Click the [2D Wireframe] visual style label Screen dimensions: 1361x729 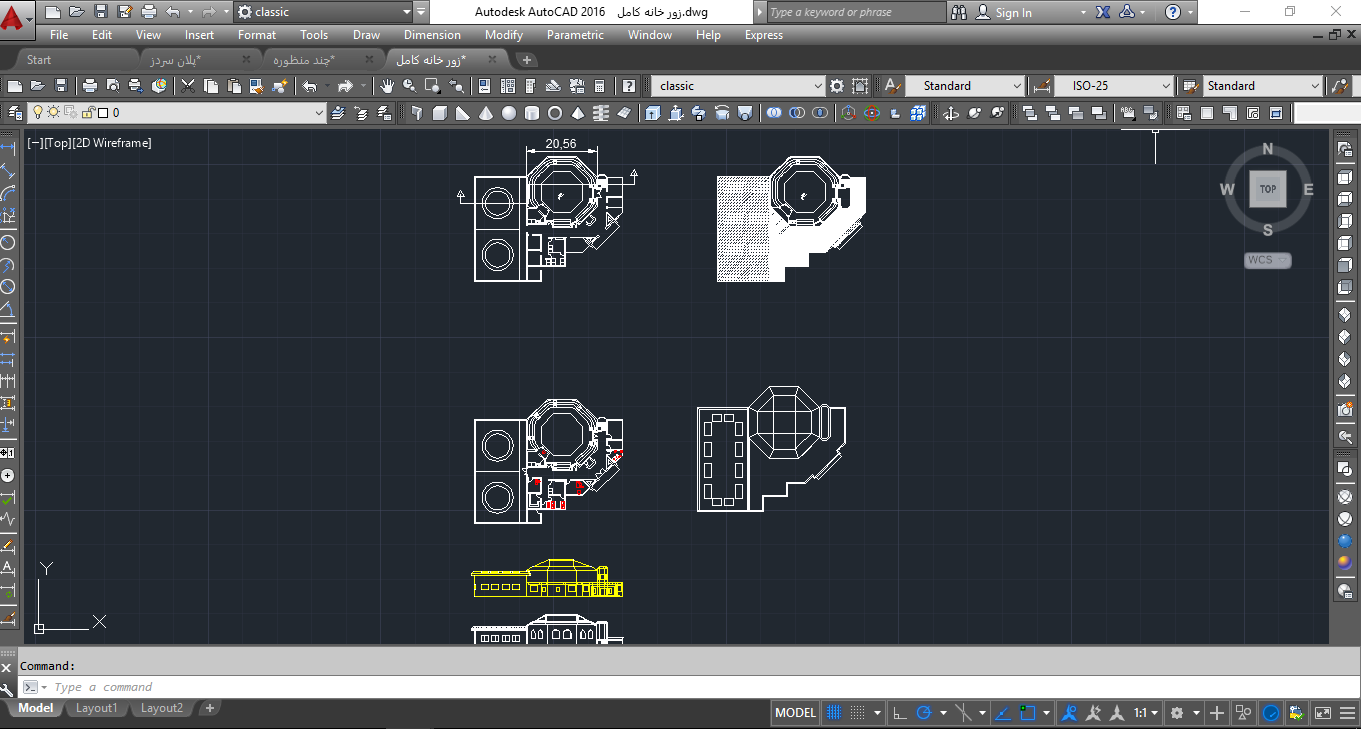113,143
